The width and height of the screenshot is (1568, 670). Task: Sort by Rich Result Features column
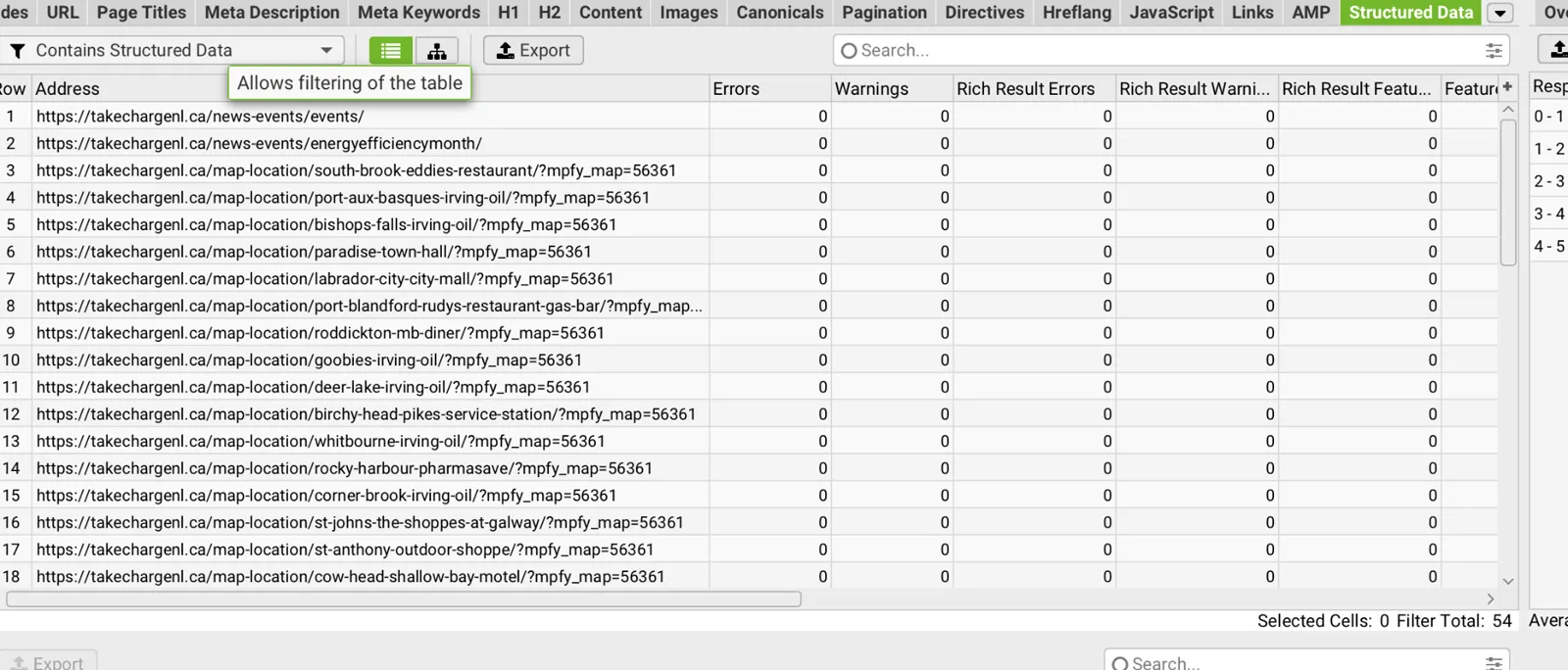tap(1358, 88)
